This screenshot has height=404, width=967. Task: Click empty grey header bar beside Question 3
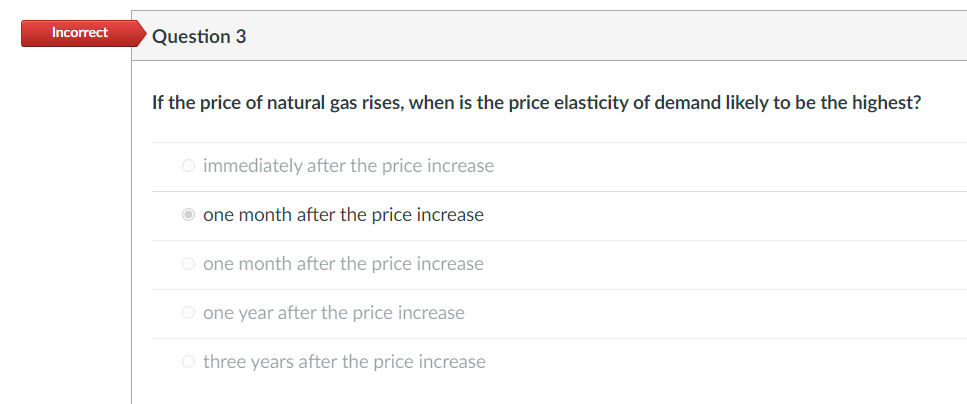click(604, 36)
